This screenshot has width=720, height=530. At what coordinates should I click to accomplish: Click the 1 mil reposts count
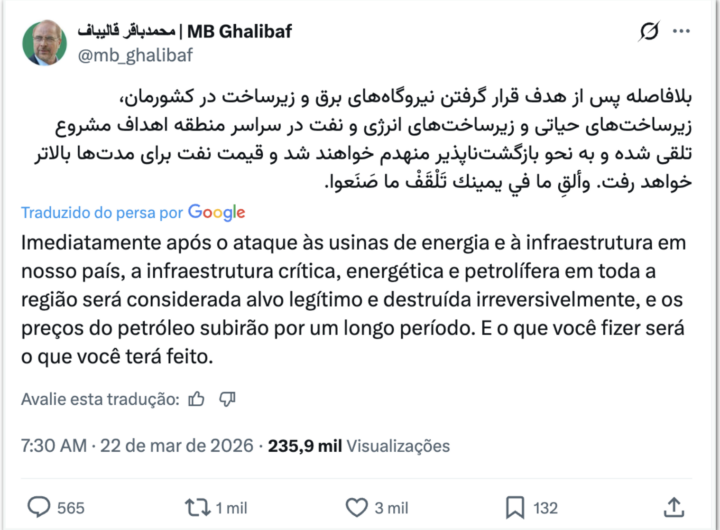pyautogui.click(x=231, y=508)
